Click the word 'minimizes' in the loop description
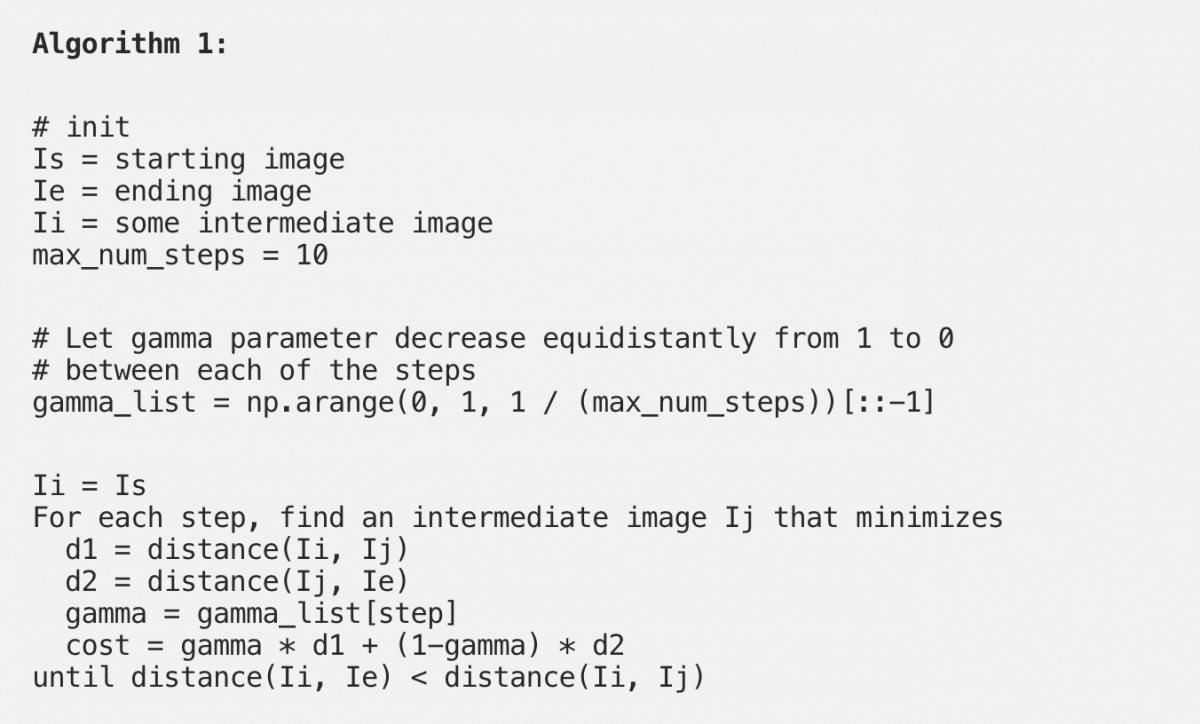Screen dimensions: 1200x724 point(928,517)
